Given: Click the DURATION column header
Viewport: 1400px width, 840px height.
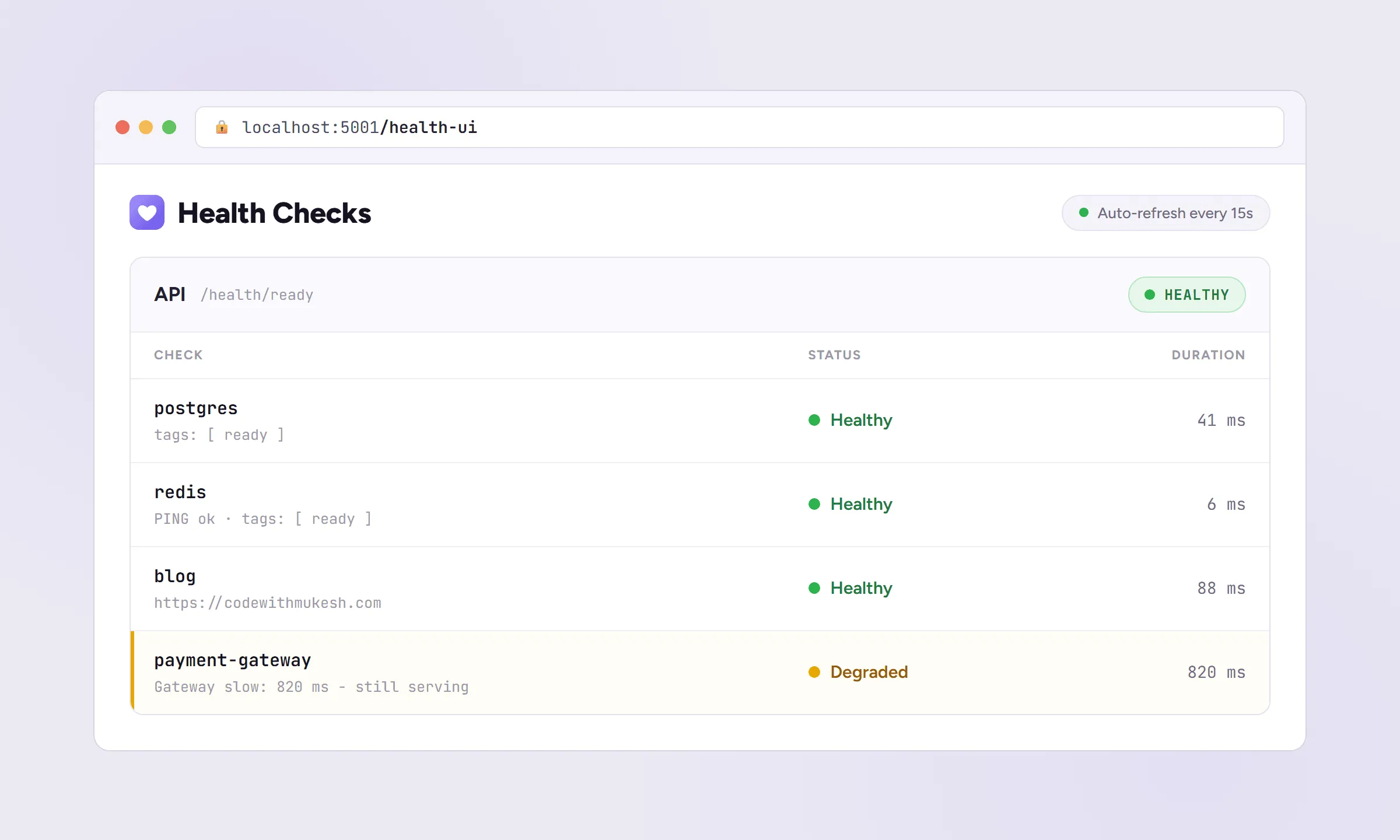Looking at the screenshot, I should [x=1208, y=355].
